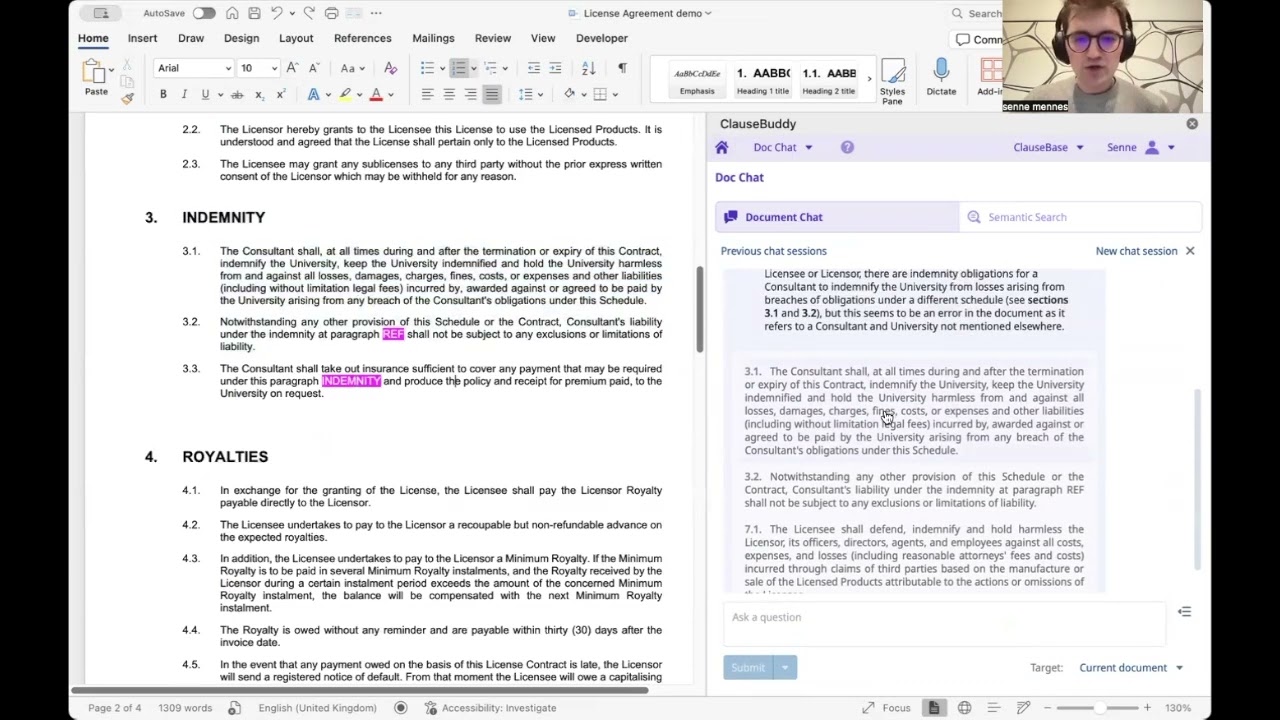Open the borders dropdown
Image resolution: width=1280 pixels, height=720 pixels.
(617, 94)
